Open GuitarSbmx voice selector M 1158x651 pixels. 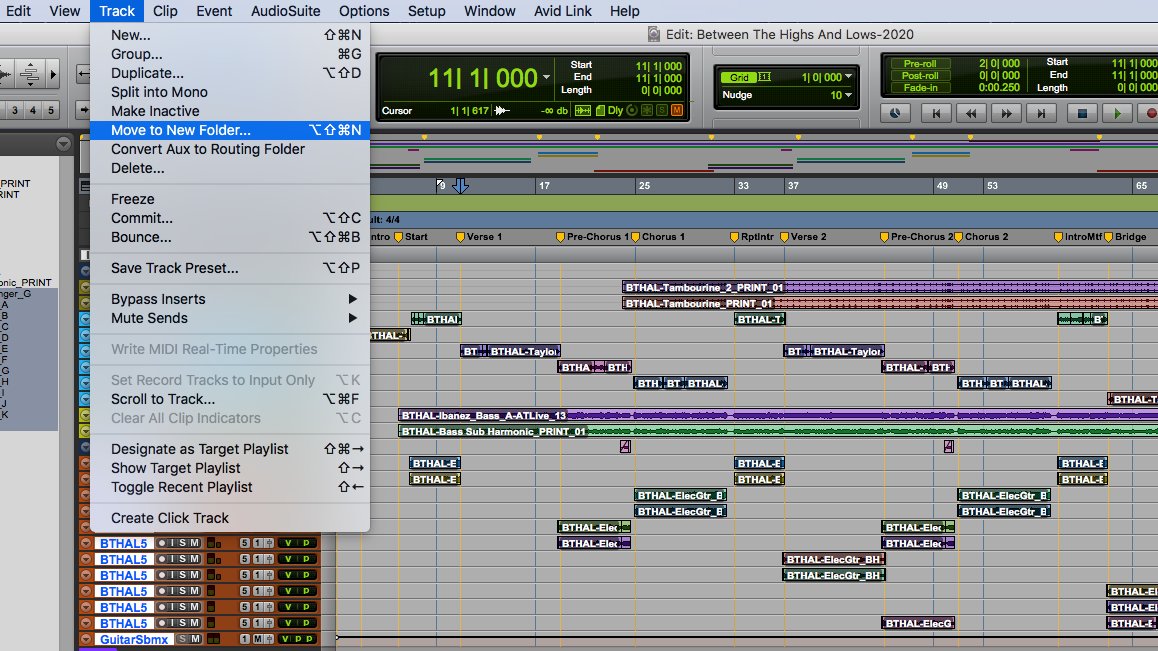(258, 638)
